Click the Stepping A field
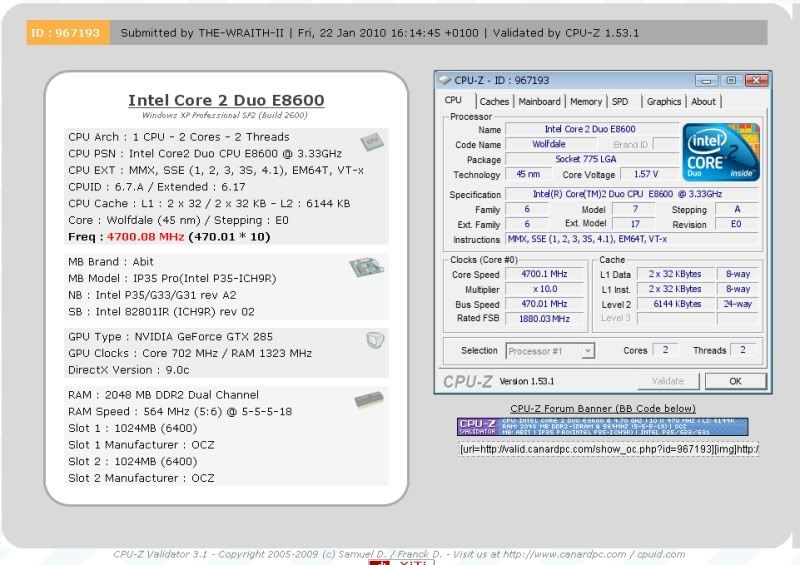 [x=736, y=209]
